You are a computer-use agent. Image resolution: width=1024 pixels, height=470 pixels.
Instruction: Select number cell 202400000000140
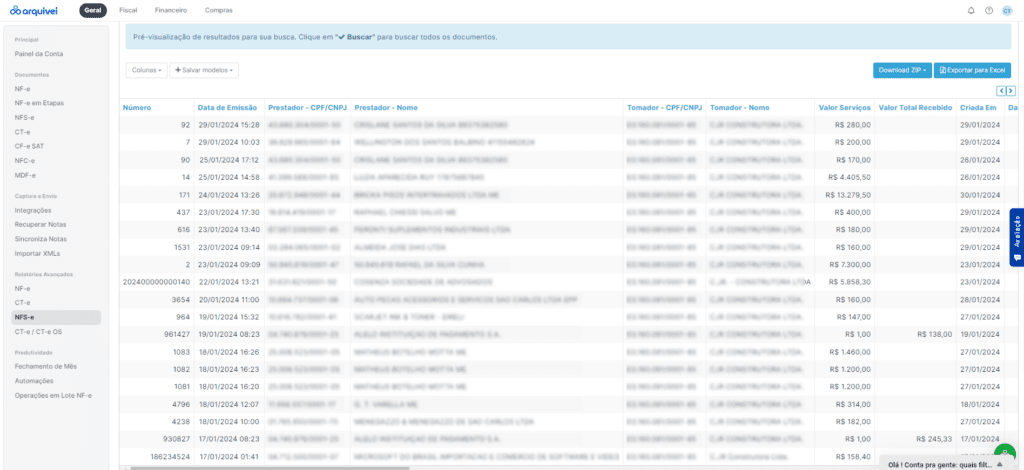[157, 282]
